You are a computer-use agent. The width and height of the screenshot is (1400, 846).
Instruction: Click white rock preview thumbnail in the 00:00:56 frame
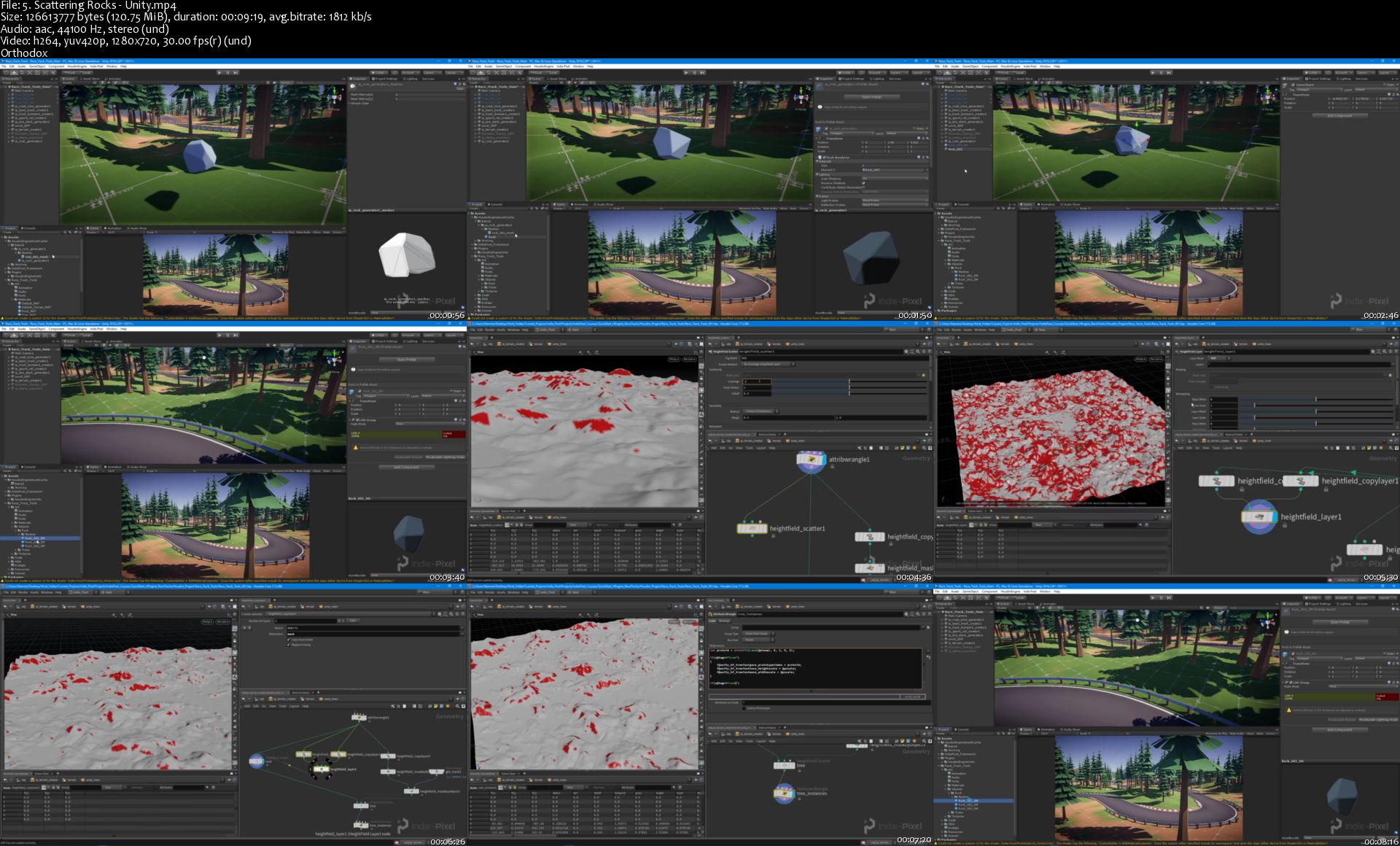(x=407, y=255)
